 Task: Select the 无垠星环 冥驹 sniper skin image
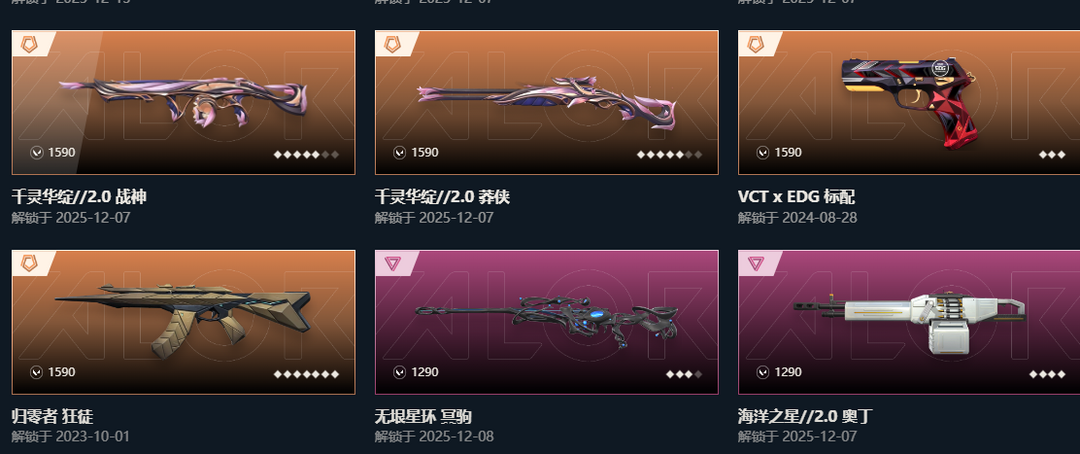(x=547, y=322)
